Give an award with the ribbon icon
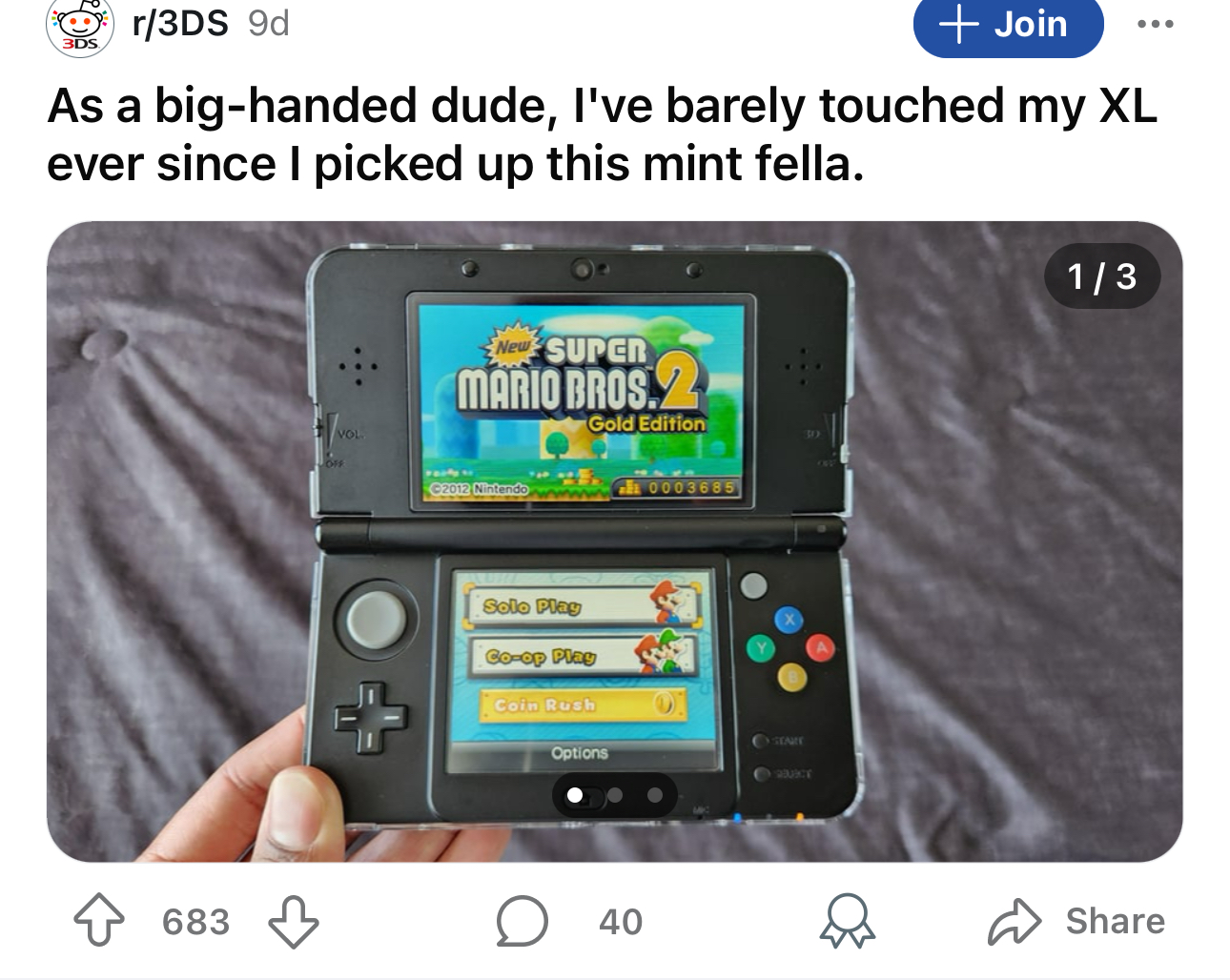Screen dimensions: 1230x980 [x=848, y=921]
